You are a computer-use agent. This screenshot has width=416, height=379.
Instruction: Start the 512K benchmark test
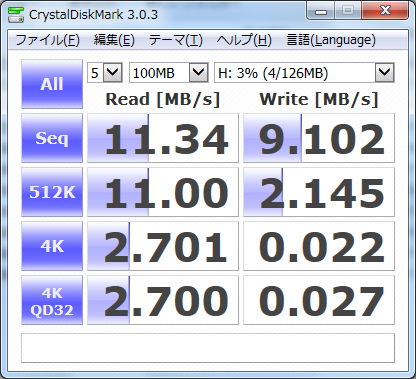point(52,192)
